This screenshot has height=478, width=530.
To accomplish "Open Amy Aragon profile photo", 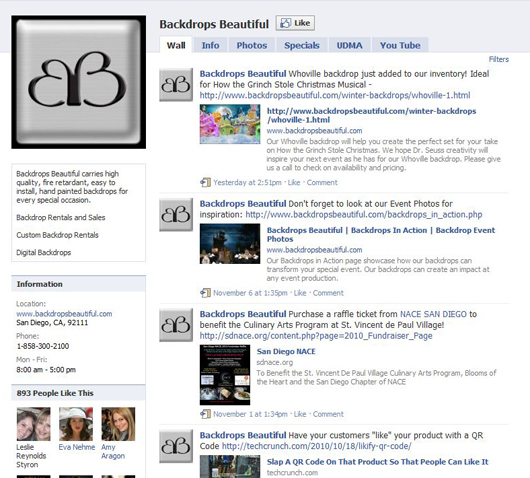I will coord(118,424).
